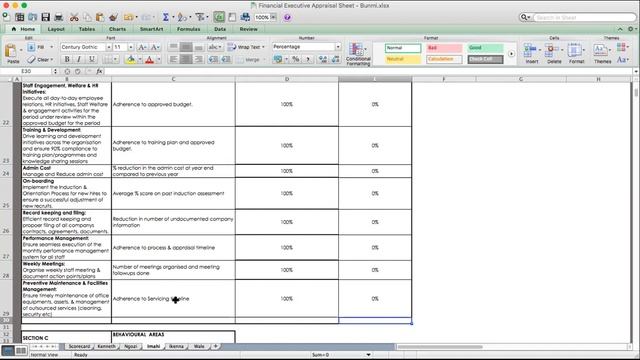Open the zoom 100% dropdown
The height and width of the screenshot is (360, 640).
273,17
